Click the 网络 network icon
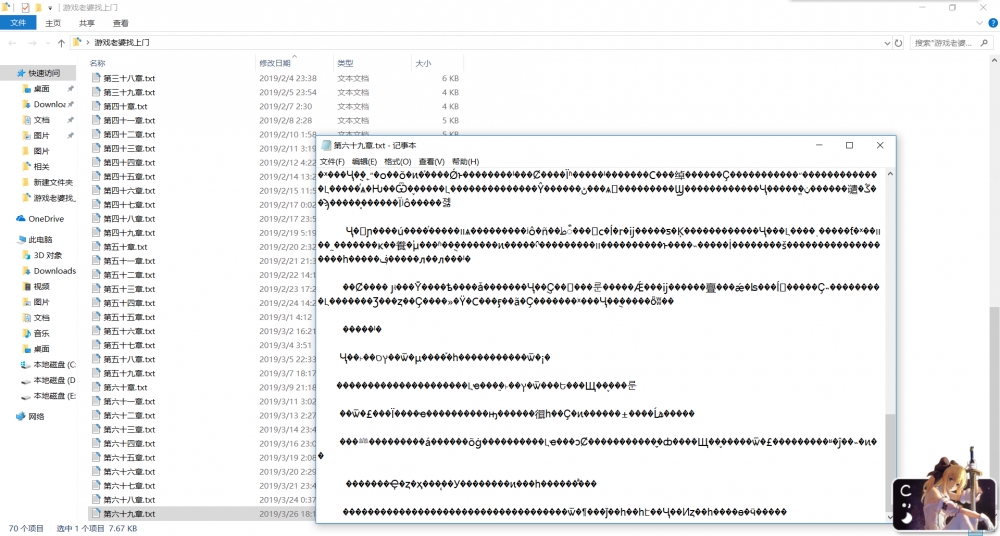Image resolution: width=1000 pixels, height=536 pixels. (20, 416)
